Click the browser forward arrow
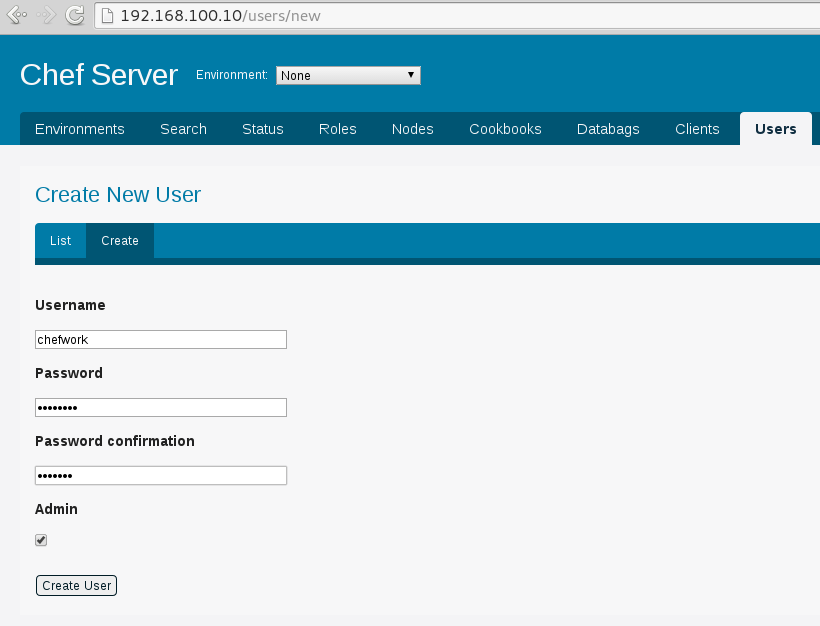This screenshot has height=626, width=820. [46, 15]
